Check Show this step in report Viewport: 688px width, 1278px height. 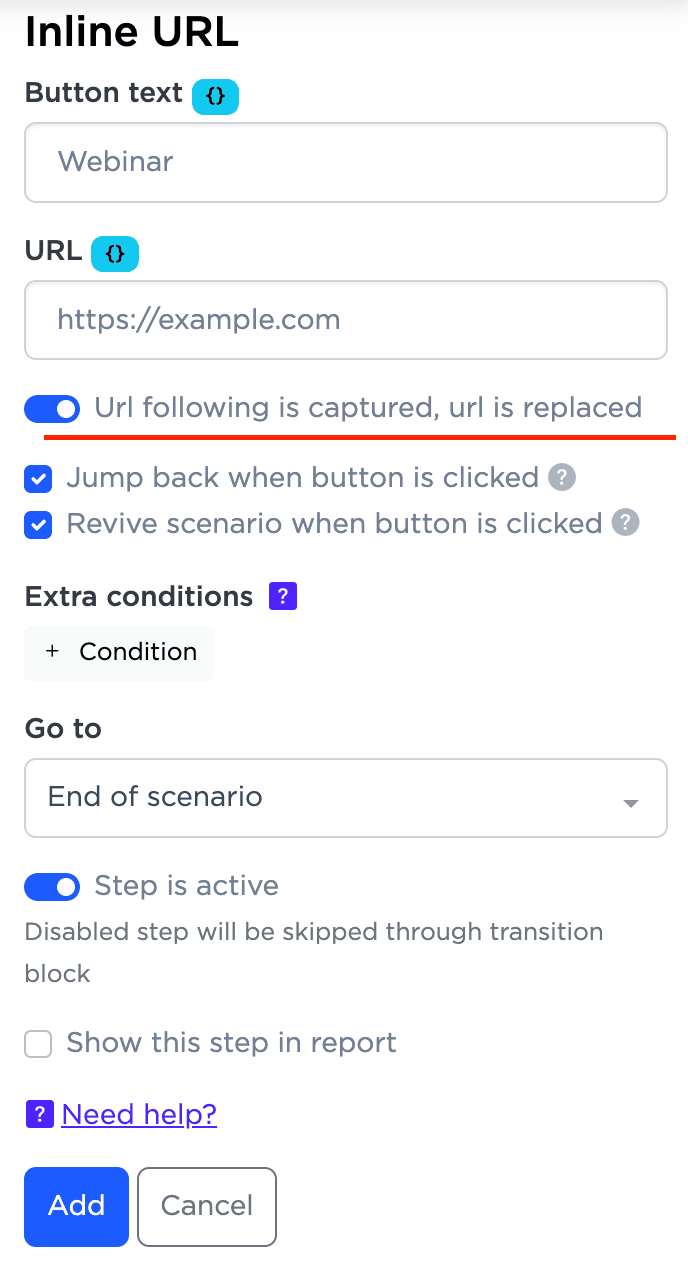[38, 1044]
